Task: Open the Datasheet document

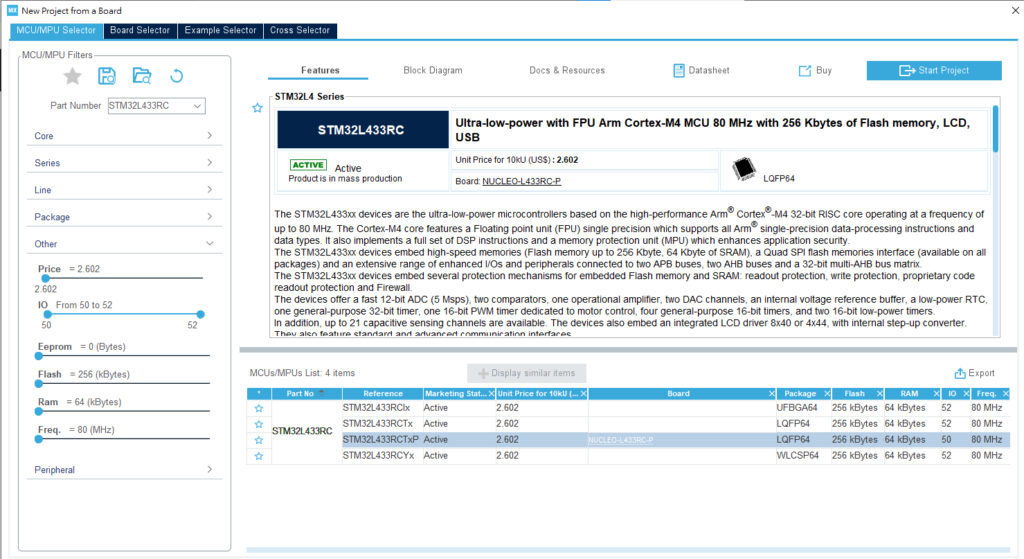Action: [701, 71]
